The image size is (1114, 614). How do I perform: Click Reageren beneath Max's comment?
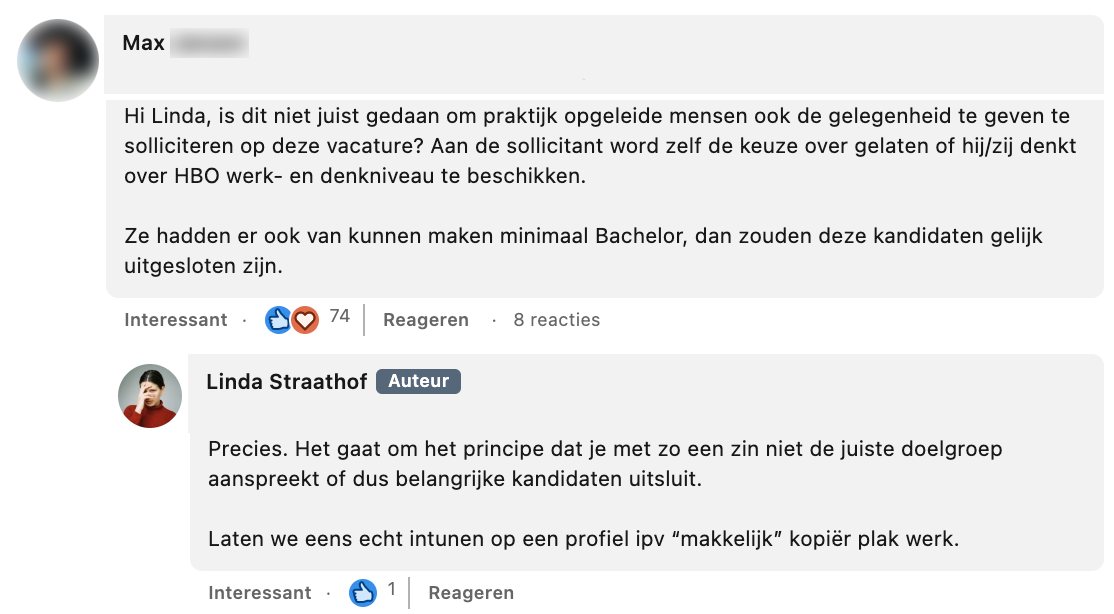click(426, 320)
